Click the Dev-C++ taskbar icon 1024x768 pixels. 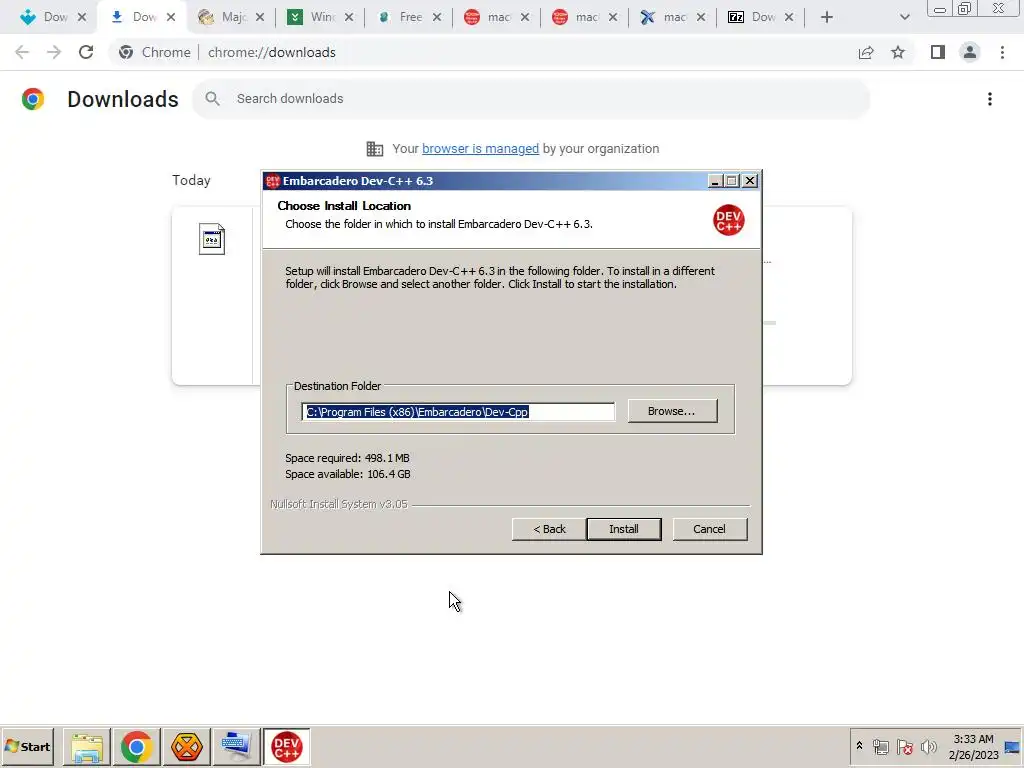click(x=287, y=747)
